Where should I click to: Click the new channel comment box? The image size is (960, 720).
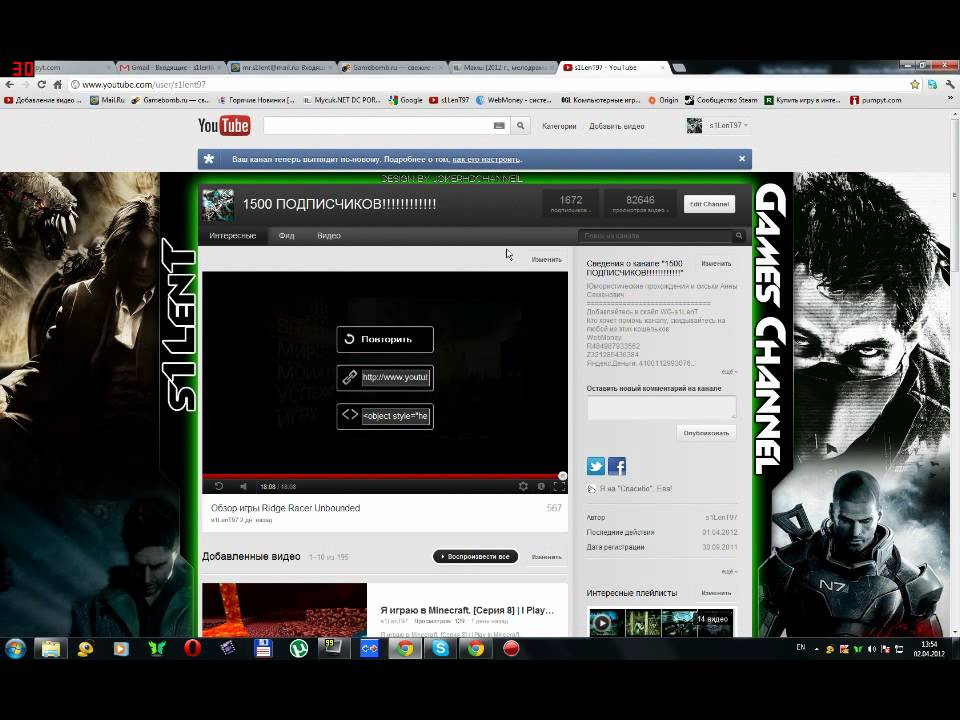(661, 407)
